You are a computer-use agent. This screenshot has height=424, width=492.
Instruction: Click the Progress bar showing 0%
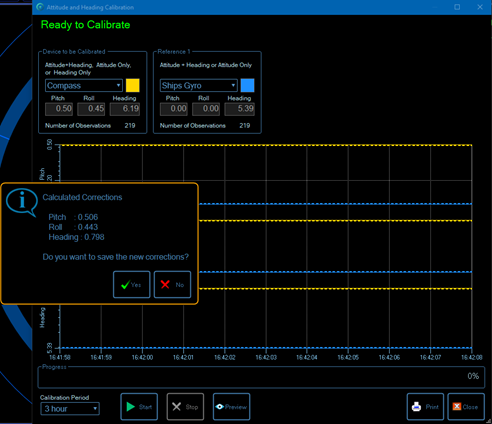[x=261, y=377]
